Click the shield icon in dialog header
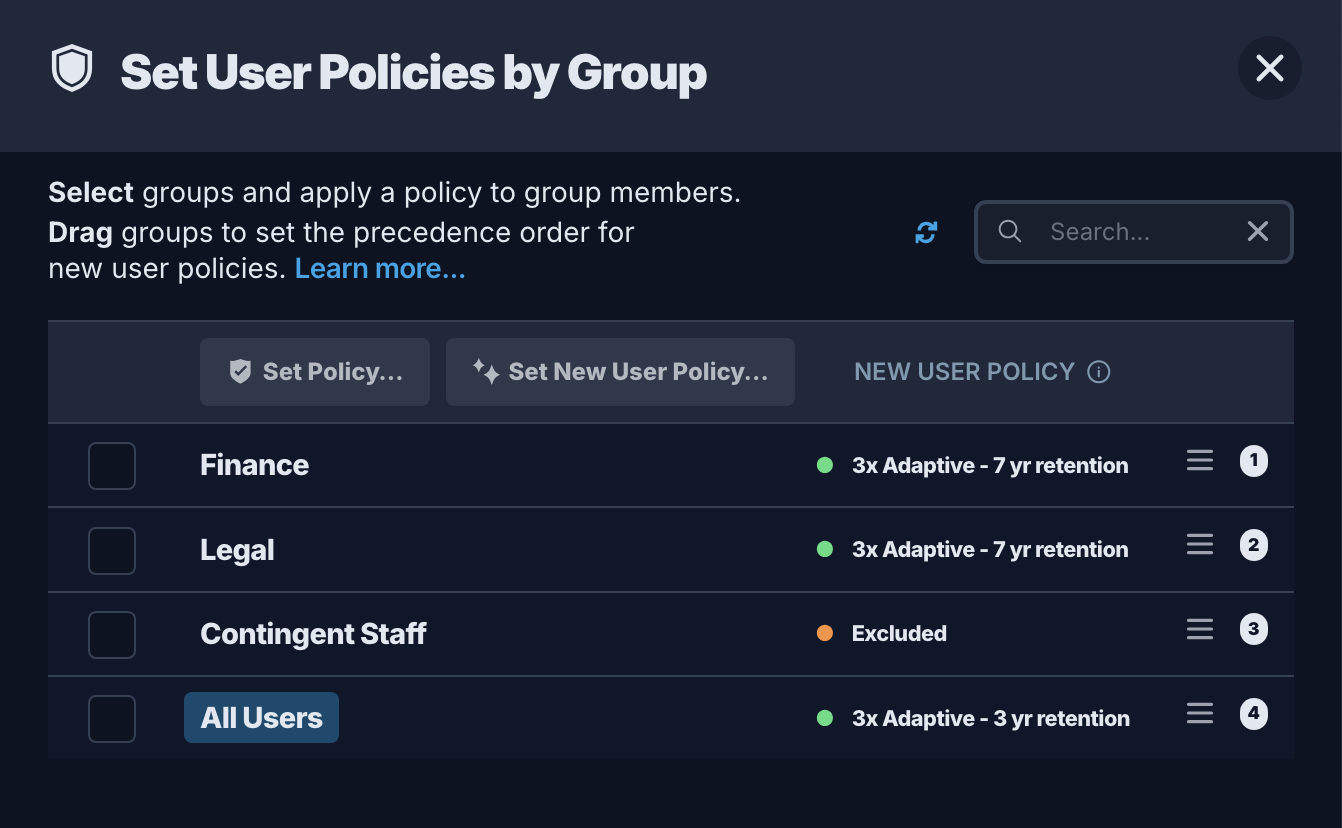Screen dimensions: 1342x828 pyautogui.click(x=72, y=70)
